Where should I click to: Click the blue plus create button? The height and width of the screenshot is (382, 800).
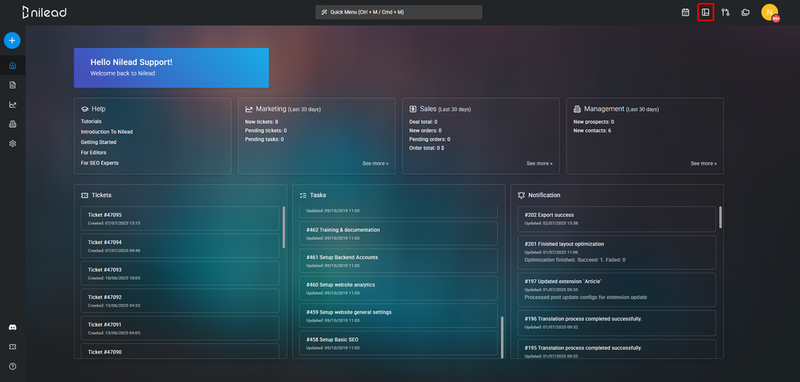point(12,40)
